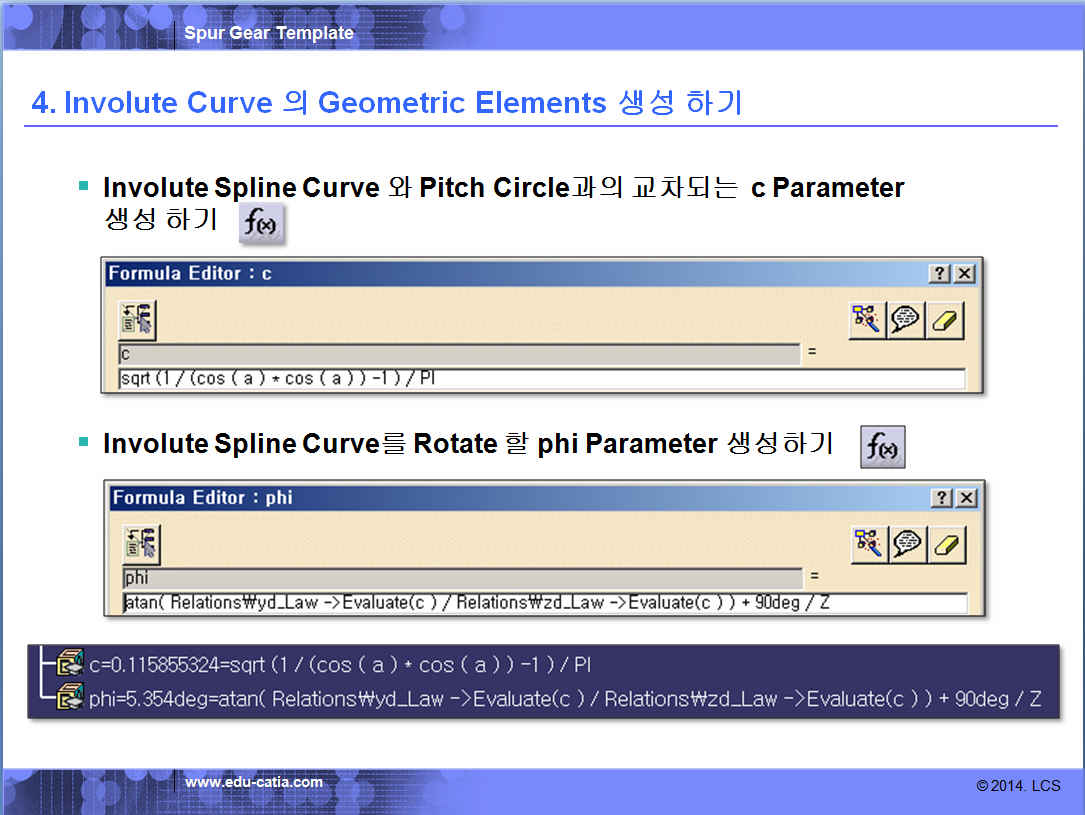Click the comment bubble icon in Formula Editor : c
This screenshot has width=1085, height=815.
905,320
